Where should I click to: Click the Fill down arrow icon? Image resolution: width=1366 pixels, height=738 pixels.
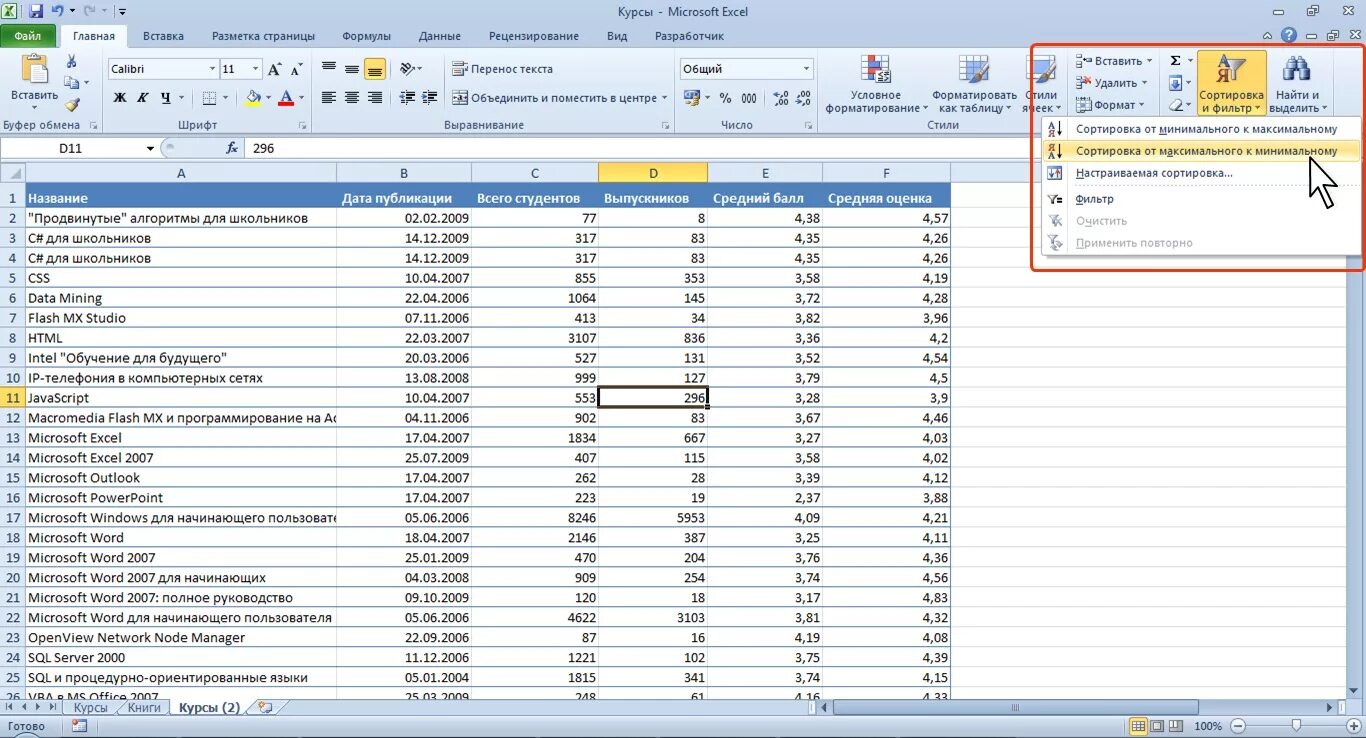(1176, 83)
